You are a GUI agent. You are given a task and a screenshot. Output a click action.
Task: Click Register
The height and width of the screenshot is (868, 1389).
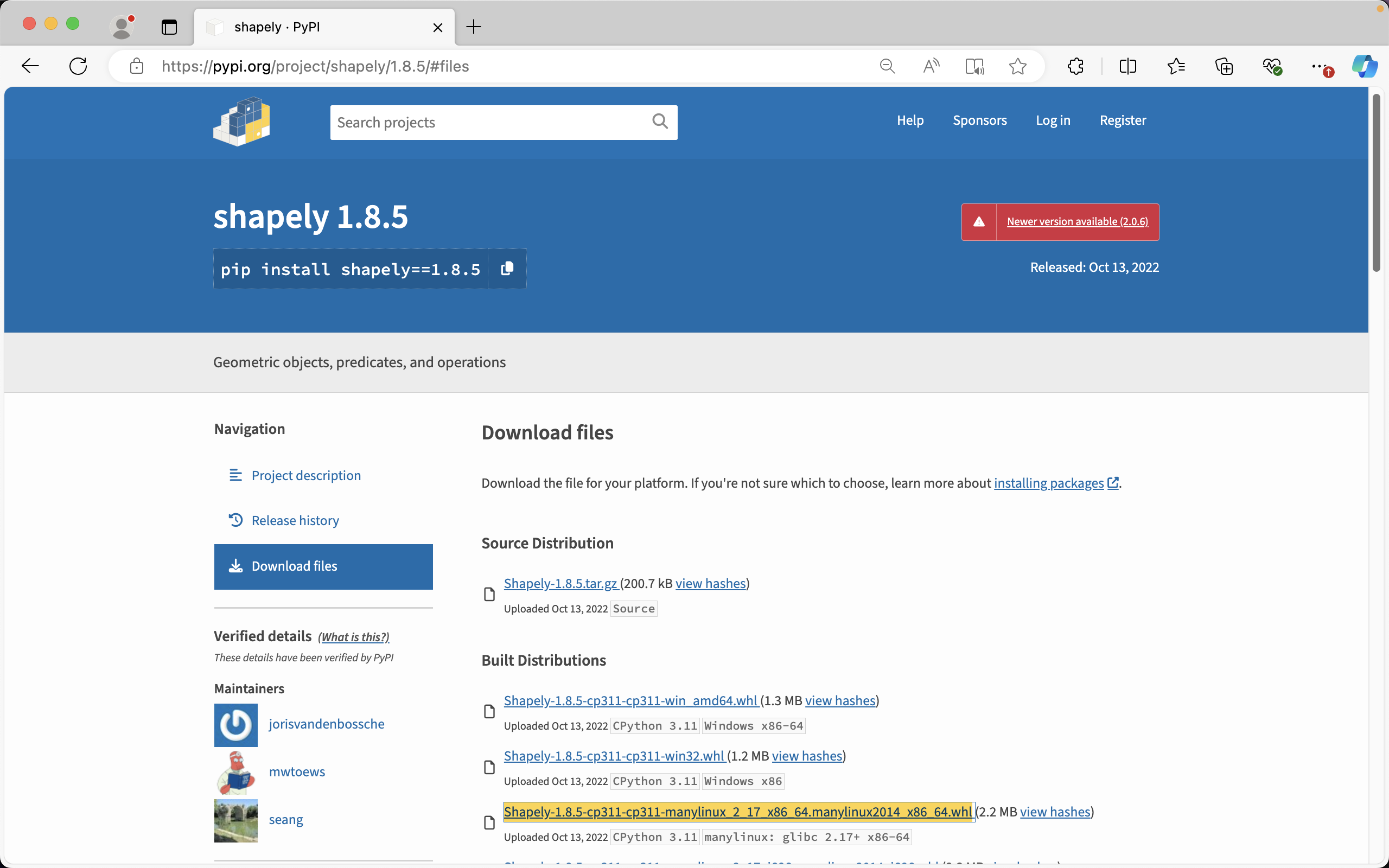(x=1123, y=120)
